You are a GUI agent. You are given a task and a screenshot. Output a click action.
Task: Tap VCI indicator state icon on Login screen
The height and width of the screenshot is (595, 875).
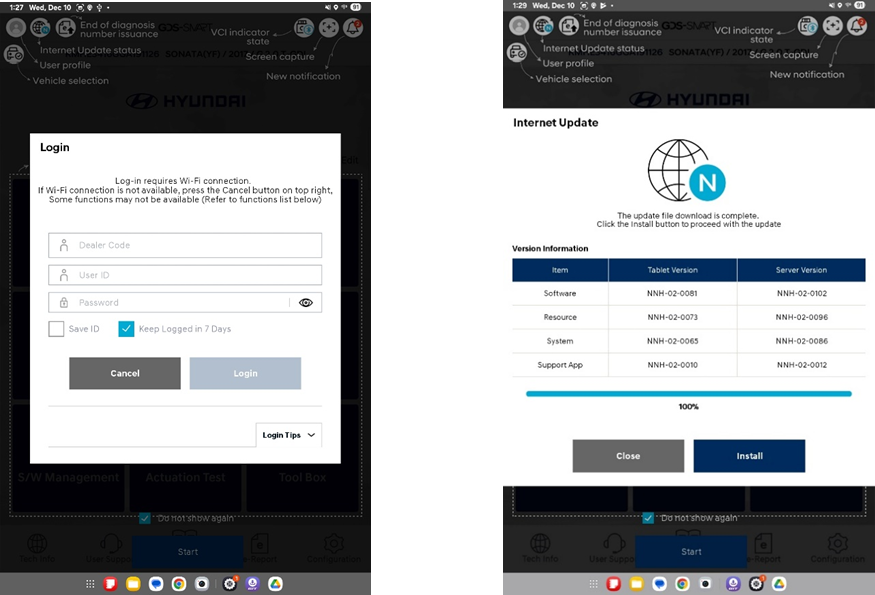pyautogui.click(x=304, y=27)
